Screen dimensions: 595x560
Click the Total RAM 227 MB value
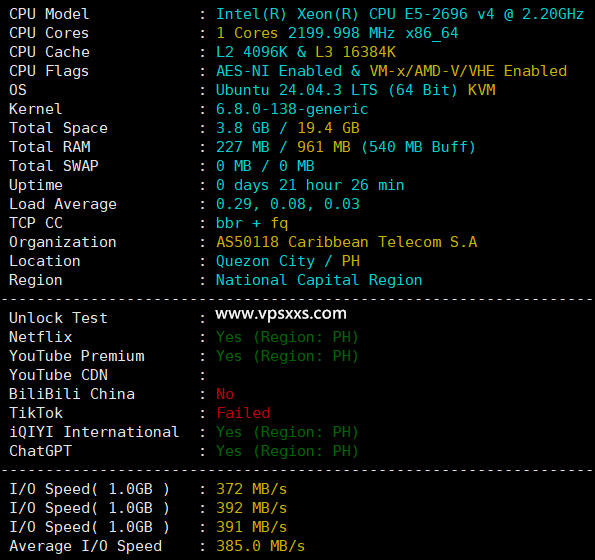coord(242,147)
